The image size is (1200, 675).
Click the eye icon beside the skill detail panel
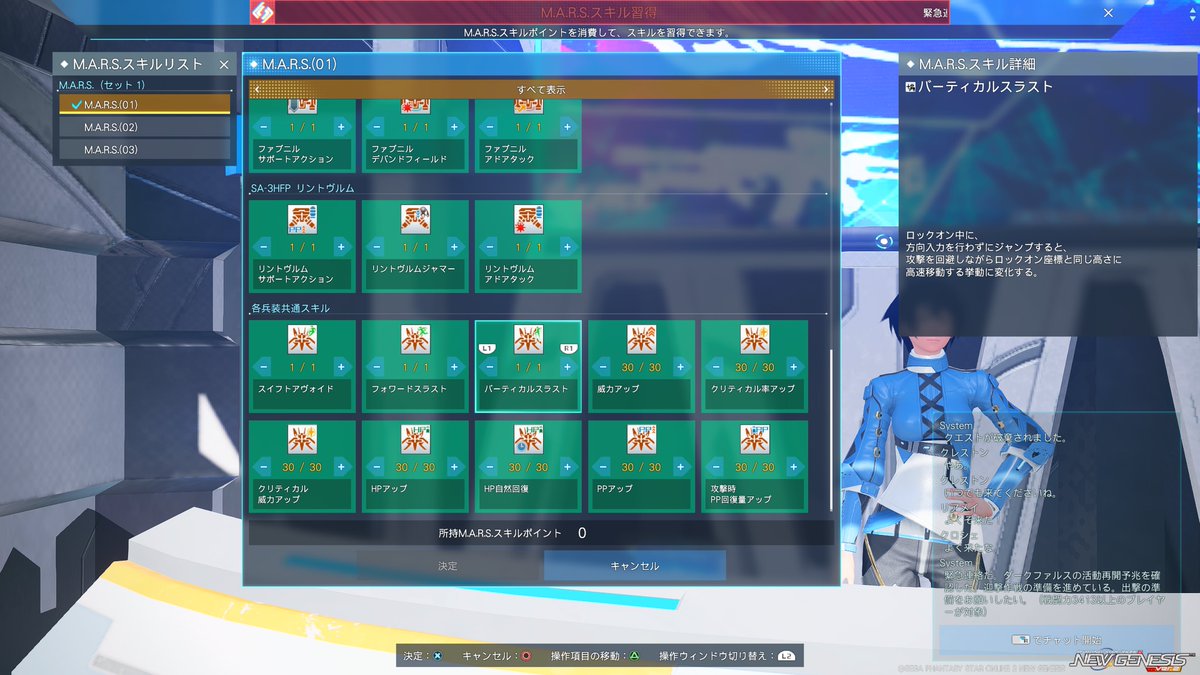click(885, 240)
